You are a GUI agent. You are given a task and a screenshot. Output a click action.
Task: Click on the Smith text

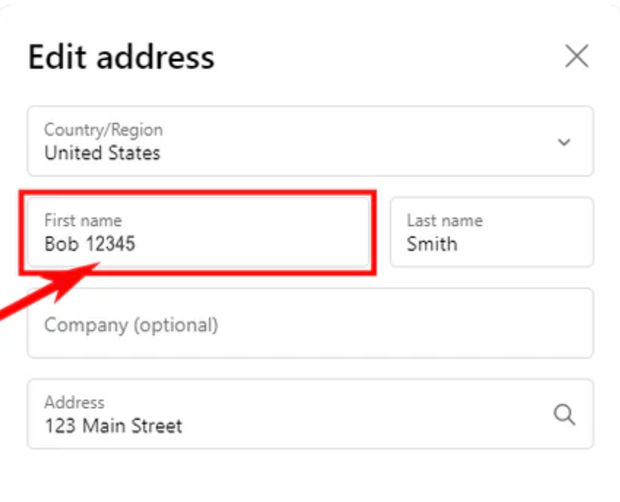click(x=432, y=243)
